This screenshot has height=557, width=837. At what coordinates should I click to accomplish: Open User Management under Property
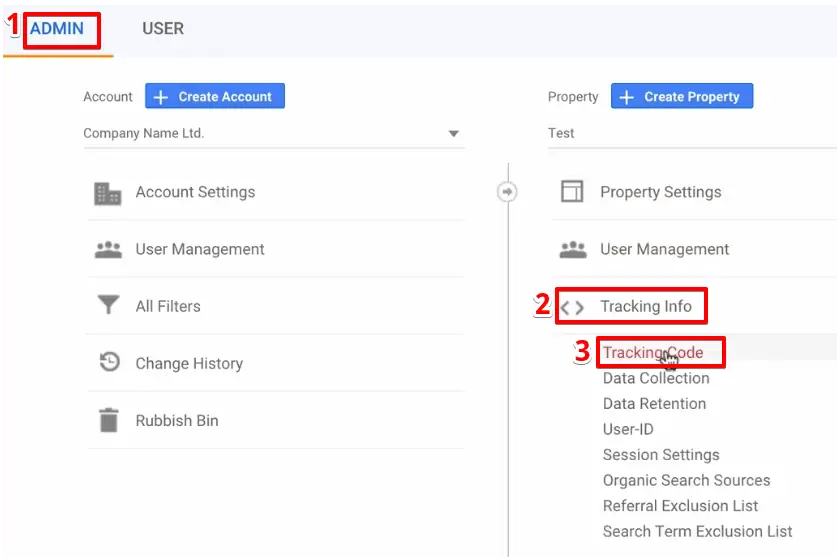pos(665,249)
